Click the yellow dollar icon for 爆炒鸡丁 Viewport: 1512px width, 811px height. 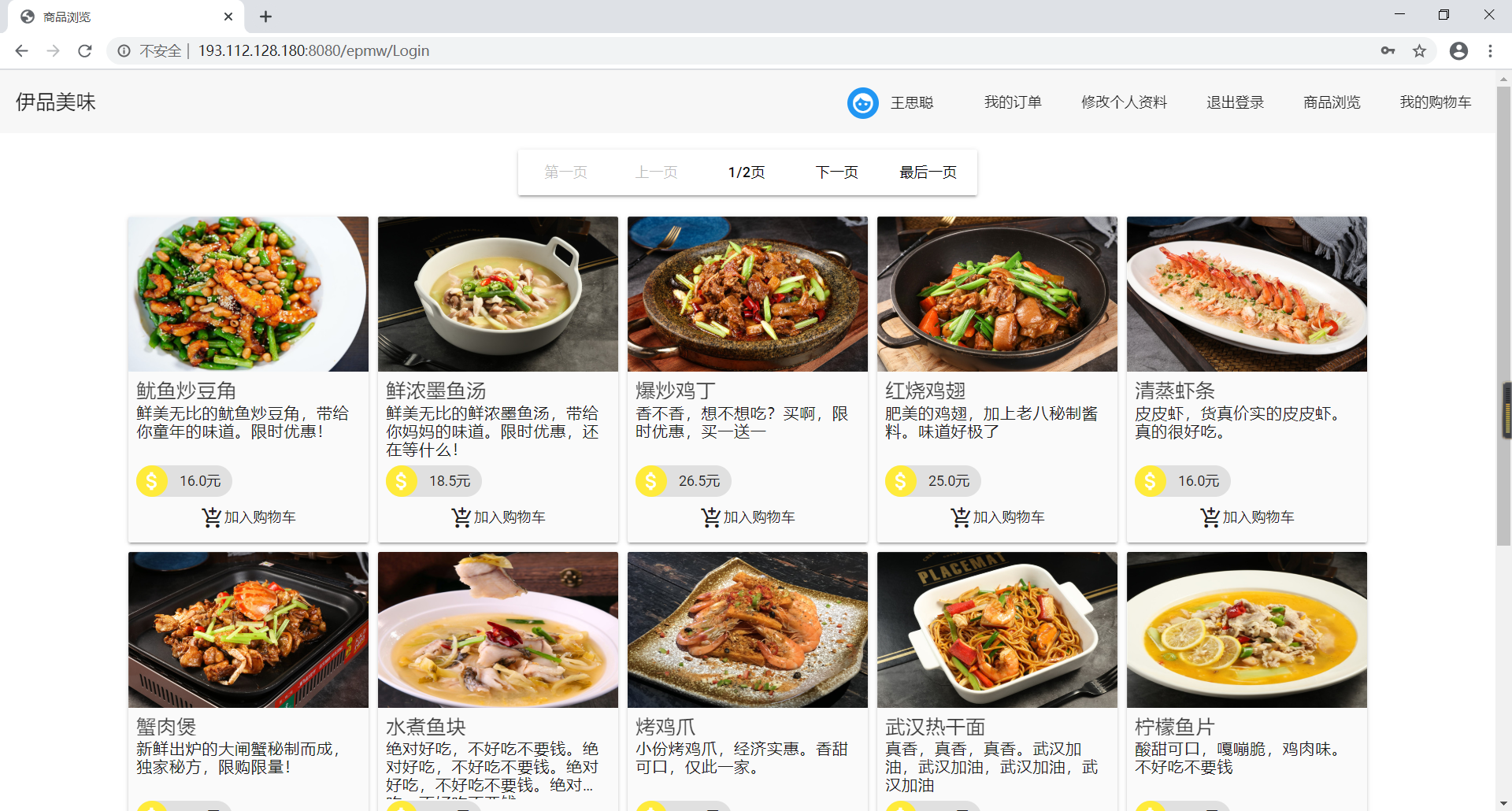pos(651,481)
